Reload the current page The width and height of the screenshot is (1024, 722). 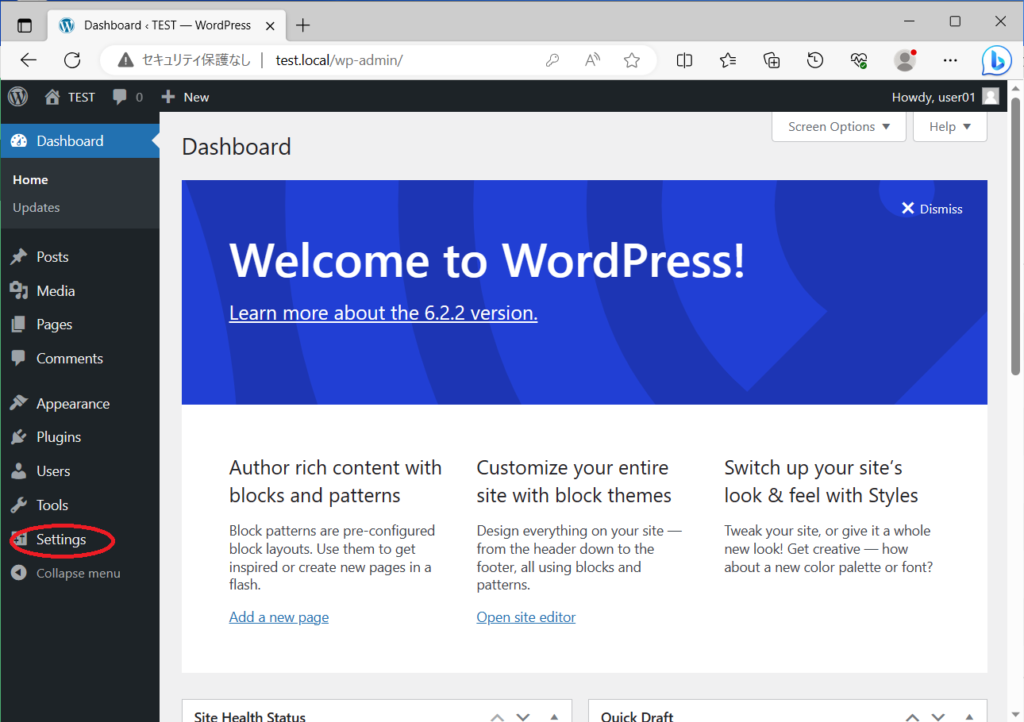pos(72,60)
